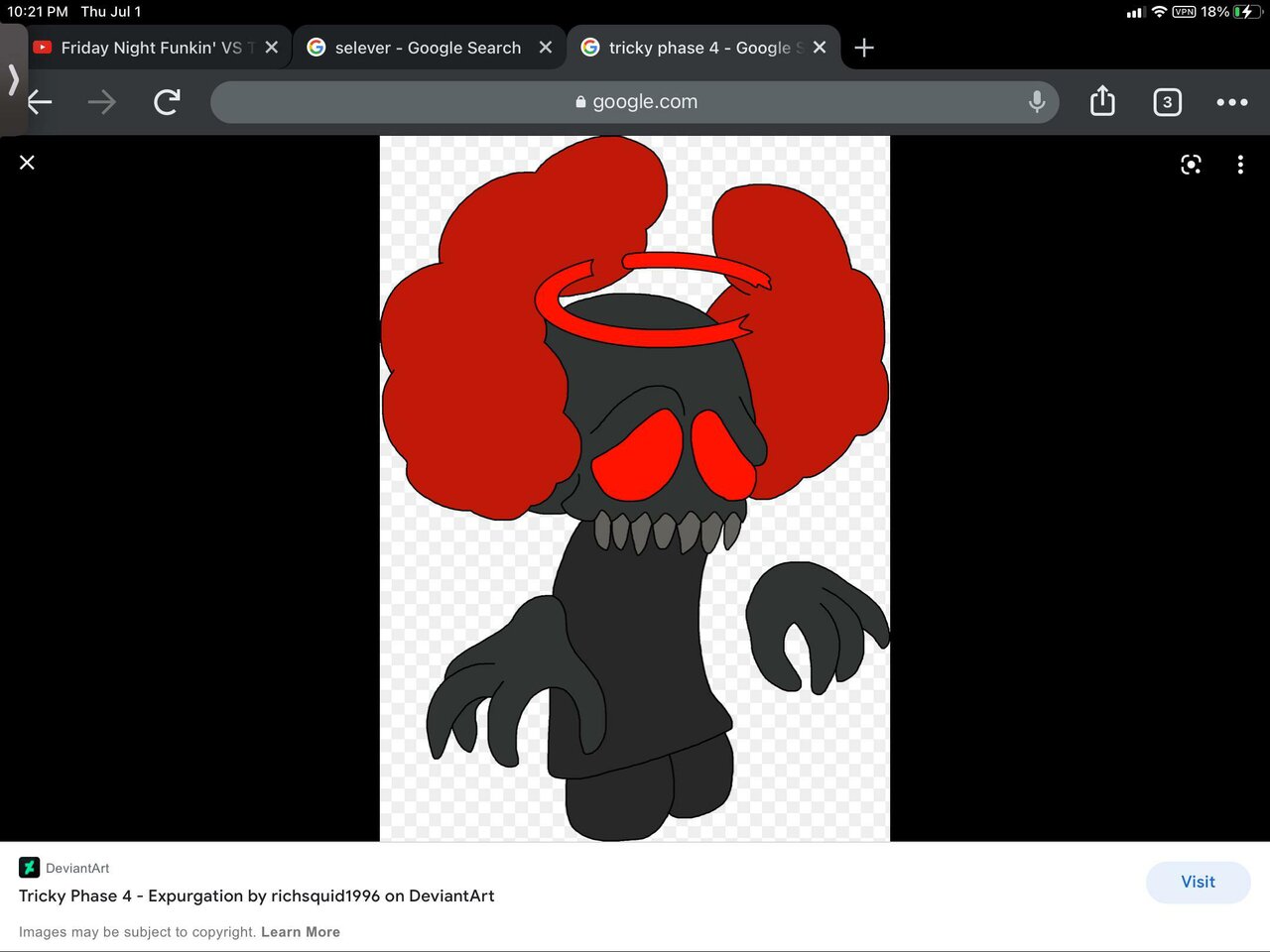This screenshot has width=1270, height=952.
Task: Tap the Visit button
Action: (1198, 882)
